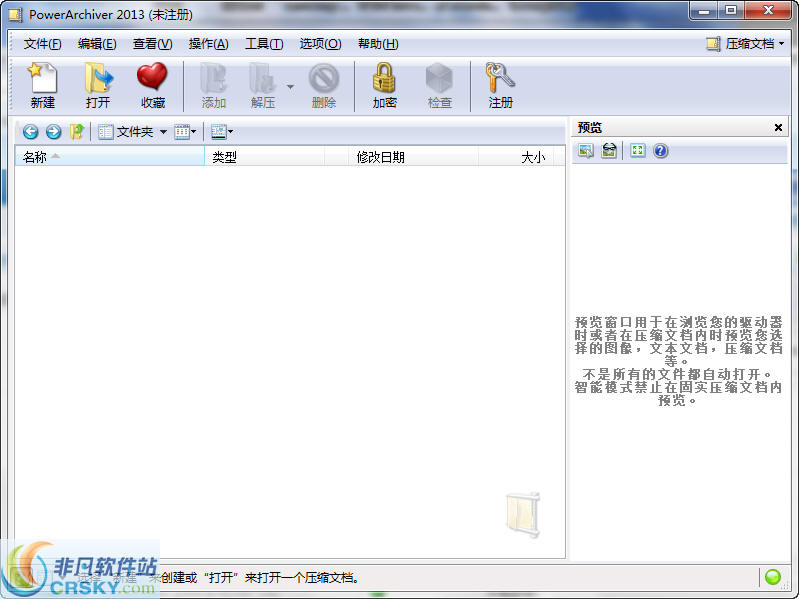Click the 新建 (New) archive icon
The image size is (799, 599).
click(43, 85)
